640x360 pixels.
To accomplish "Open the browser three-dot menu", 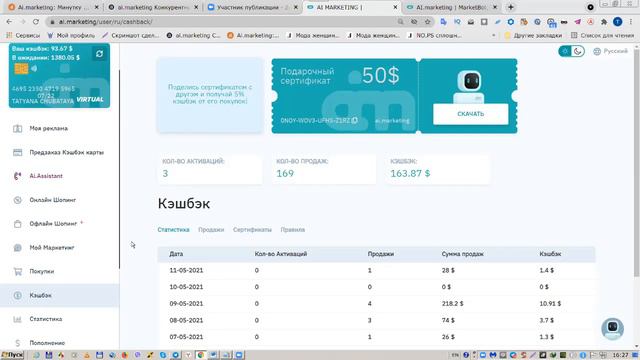I will click(631, 22).
